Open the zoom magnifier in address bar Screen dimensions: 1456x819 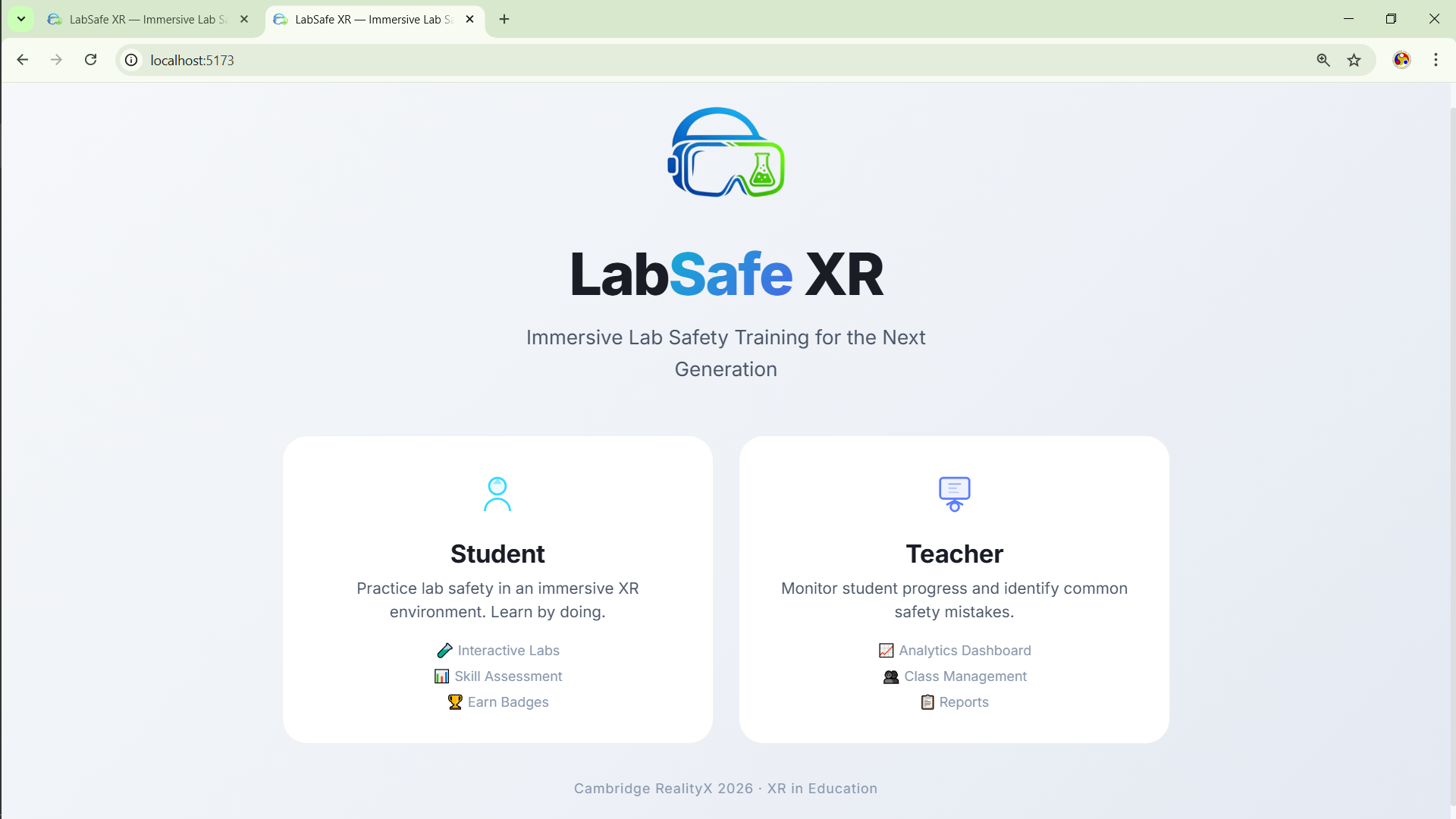(1323, 60)
